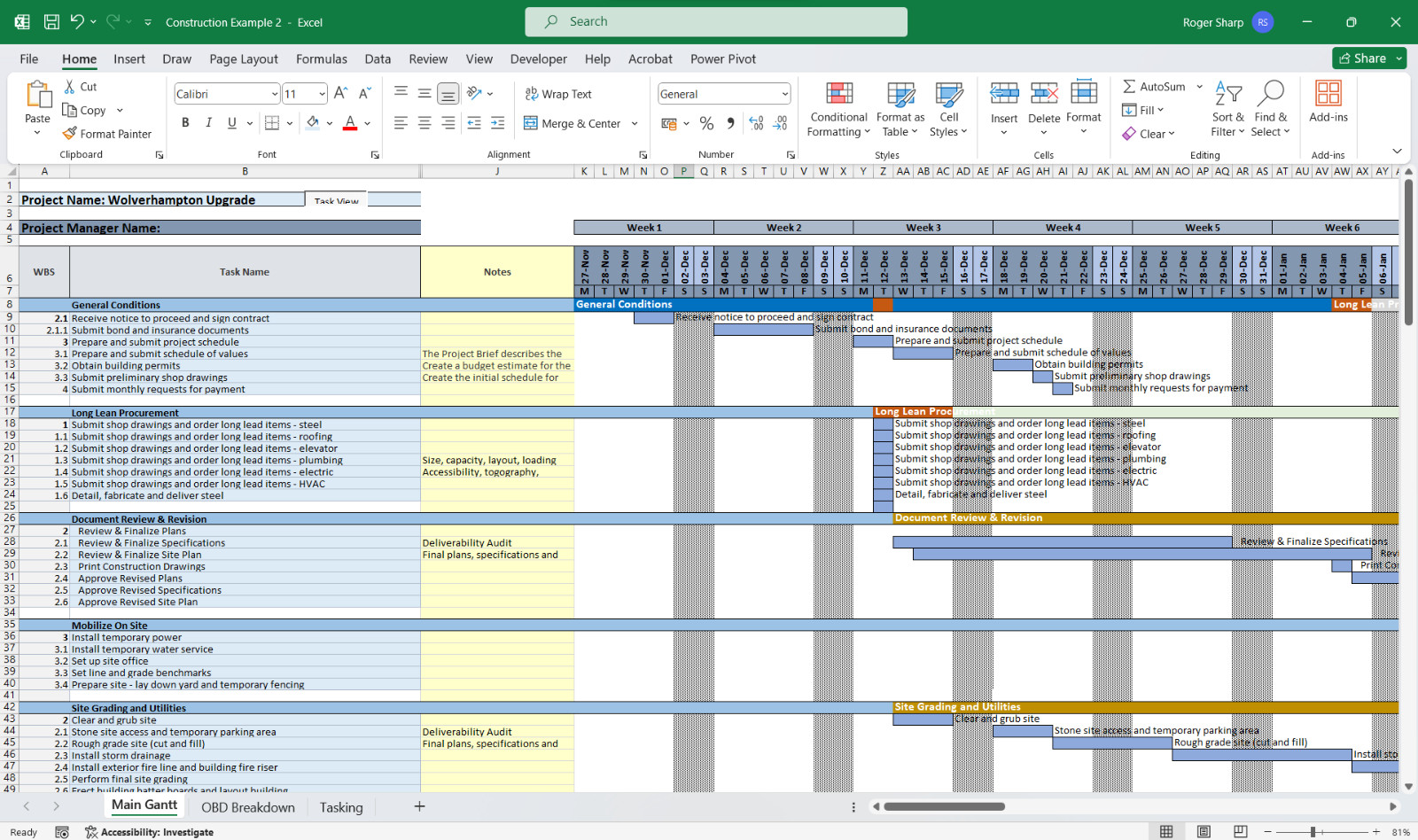
Task: Click Accessibility: Investigate in status bar
Action: [150, 832]
